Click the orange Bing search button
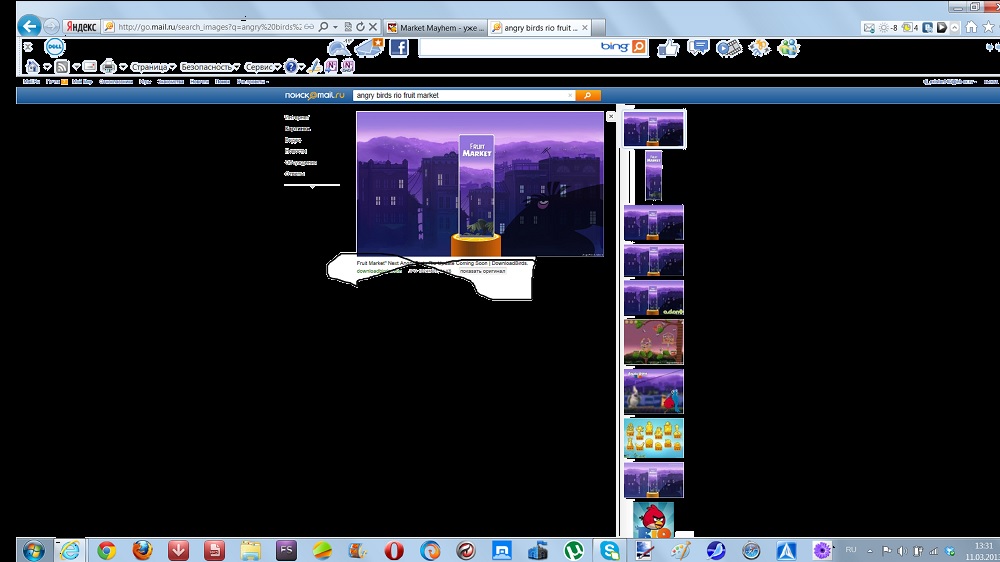 [x=638, y=47]
